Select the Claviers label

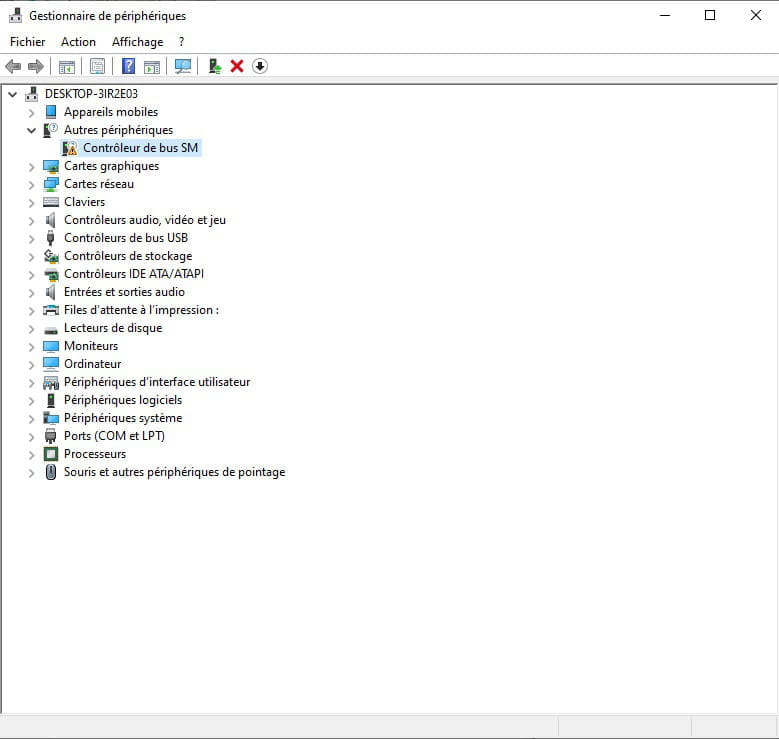pos(84,202)
